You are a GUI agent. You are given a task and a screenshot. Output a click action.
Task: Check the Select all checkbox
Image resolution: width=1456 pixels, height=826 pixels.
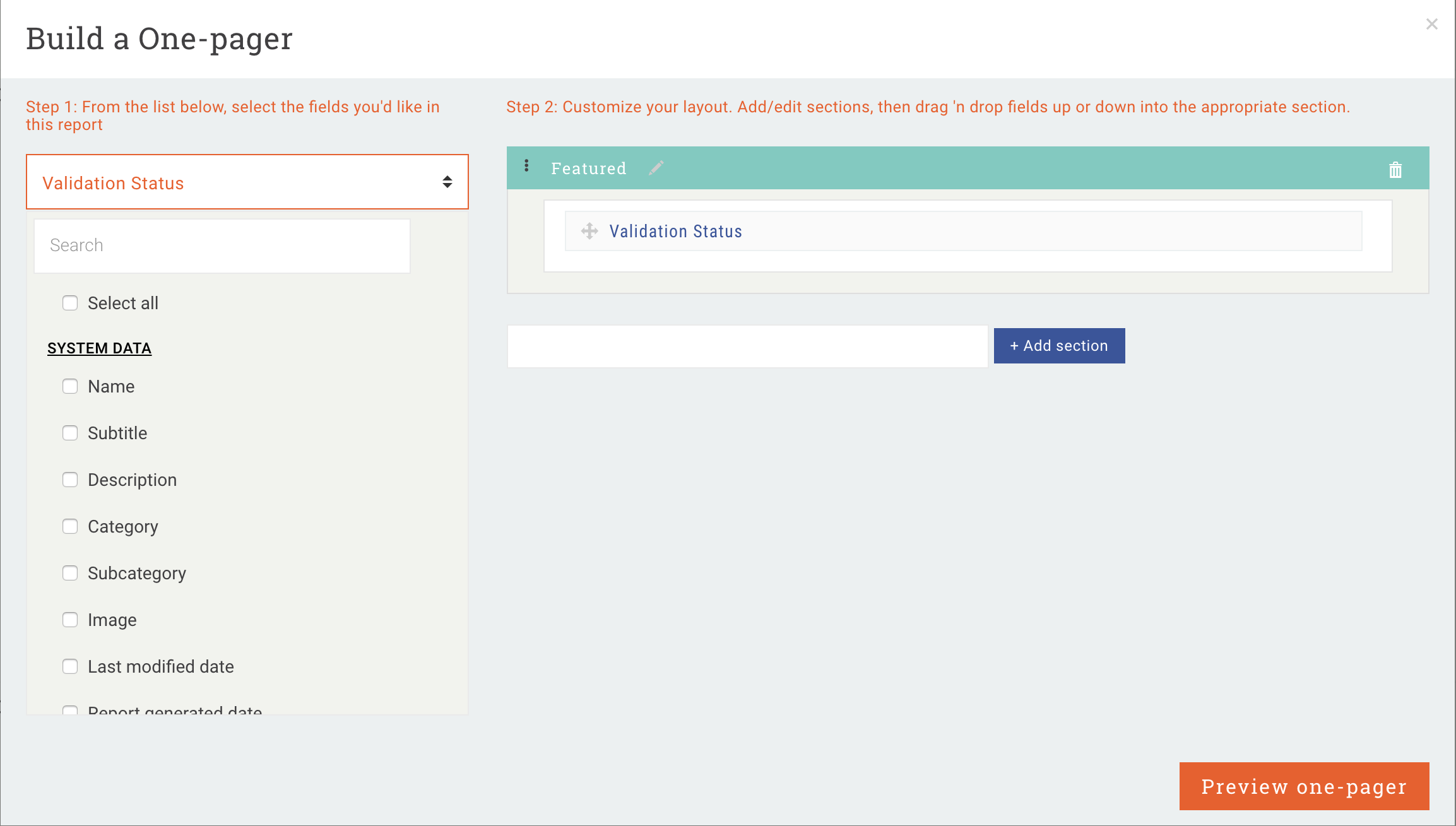pos(70,303)
